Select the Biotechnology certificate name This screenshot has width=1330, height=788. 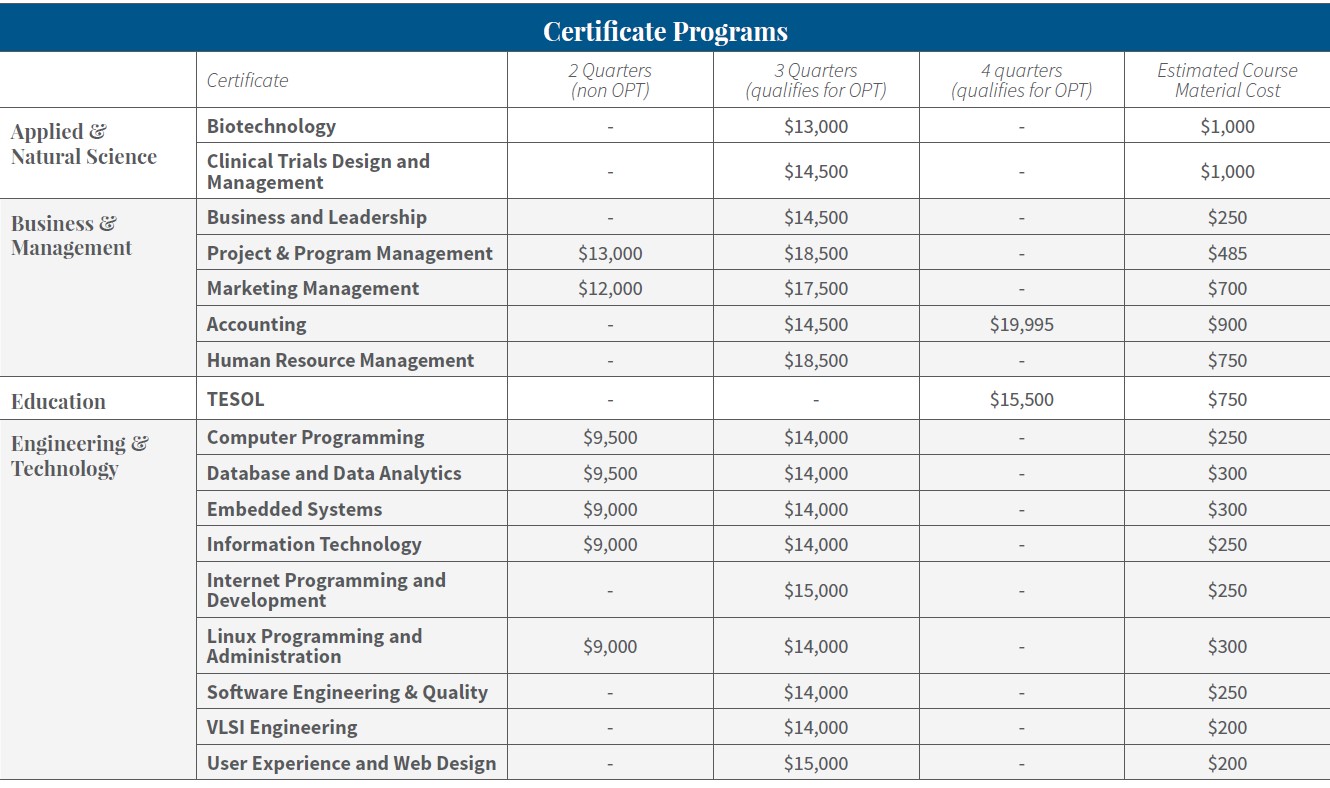pos(271,126)
